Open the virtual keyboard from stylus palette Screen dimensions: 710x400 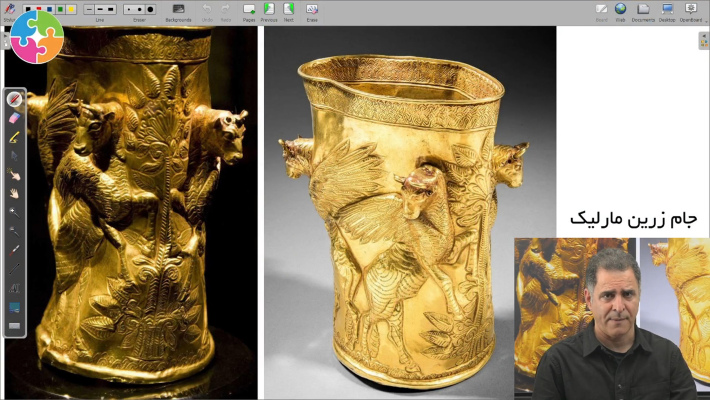pos(14,326)
